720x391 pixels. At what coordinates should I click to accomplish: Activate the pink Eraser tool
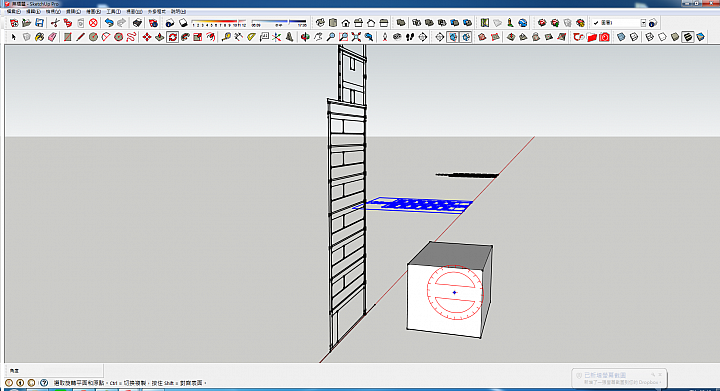pos(52,37)
